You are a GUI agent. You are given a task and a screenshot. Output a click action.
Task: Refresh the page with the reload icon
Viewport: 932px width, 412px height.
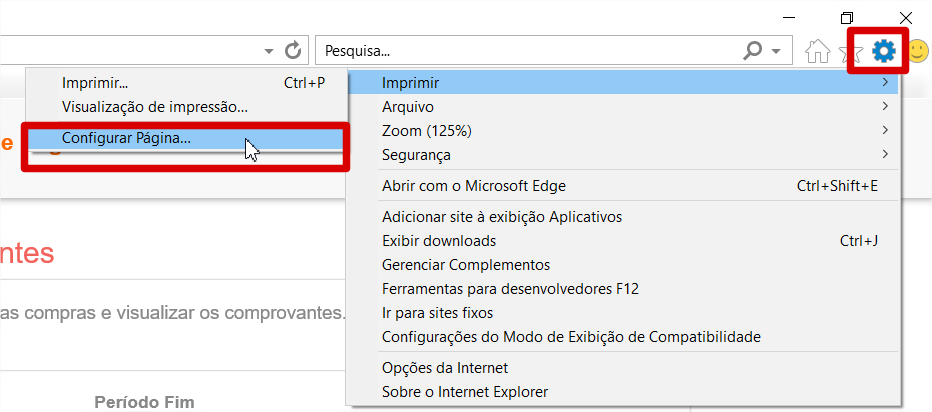[x=293, y=51]
